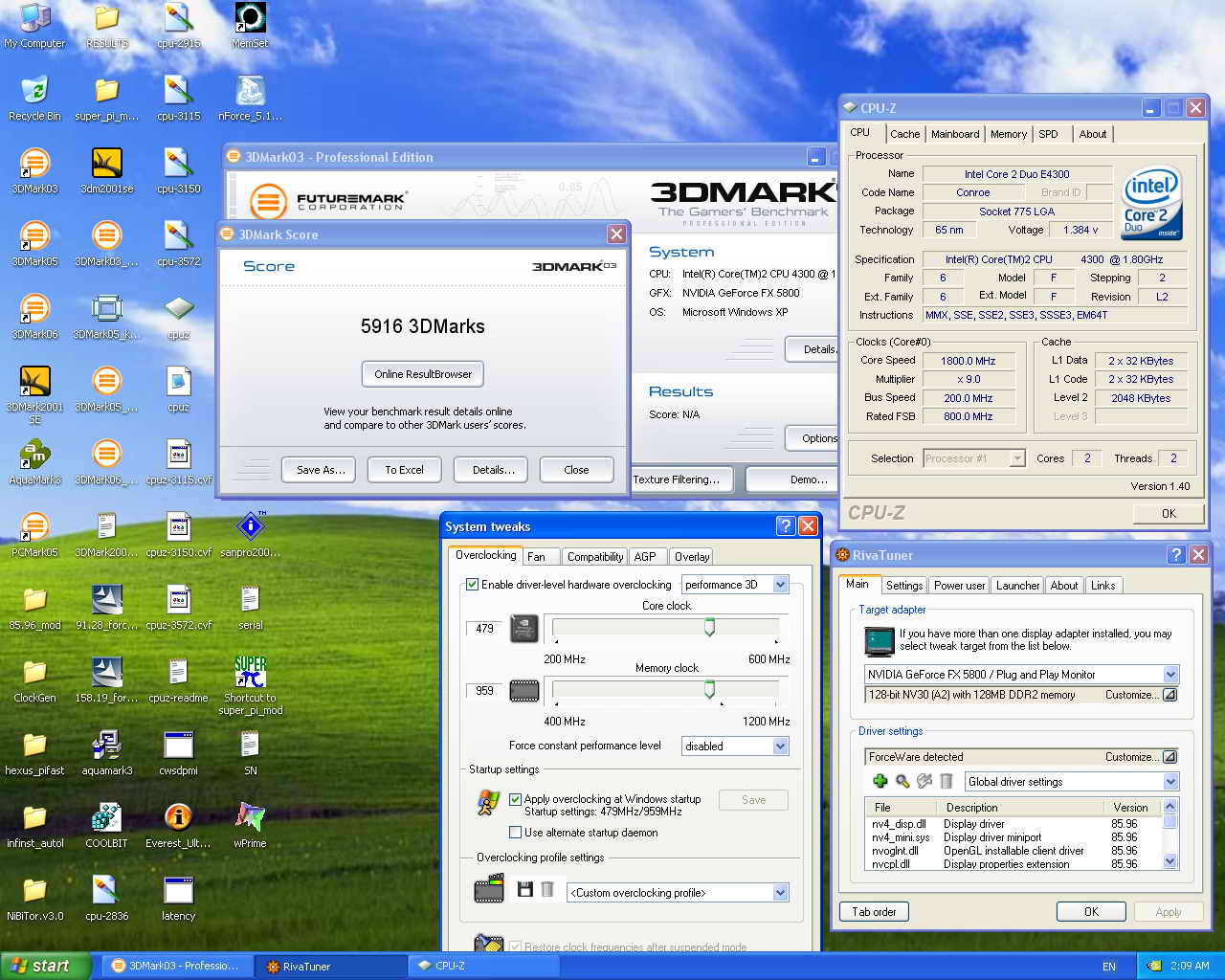Click the Tab order button in RivaTuner
Viewport: 1225px width, 980px height.
click(x=874, y=912)
